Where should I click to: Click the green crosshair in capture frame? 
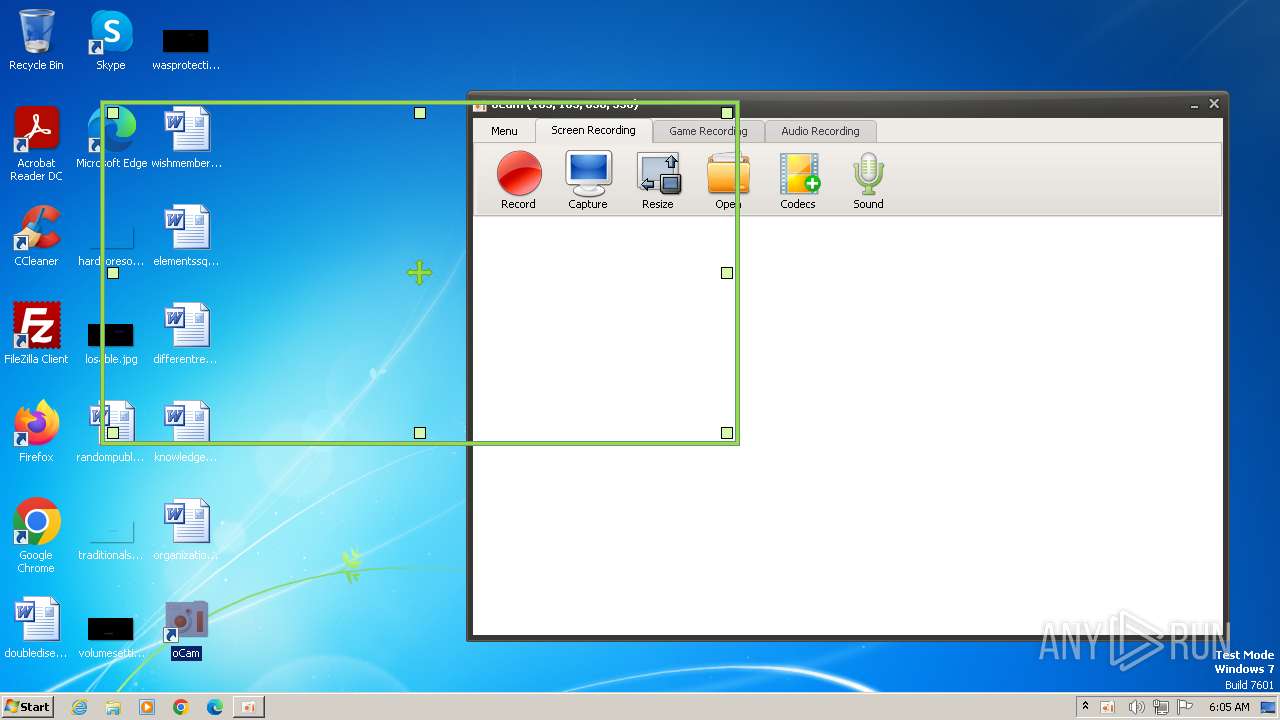pos(419,272)
